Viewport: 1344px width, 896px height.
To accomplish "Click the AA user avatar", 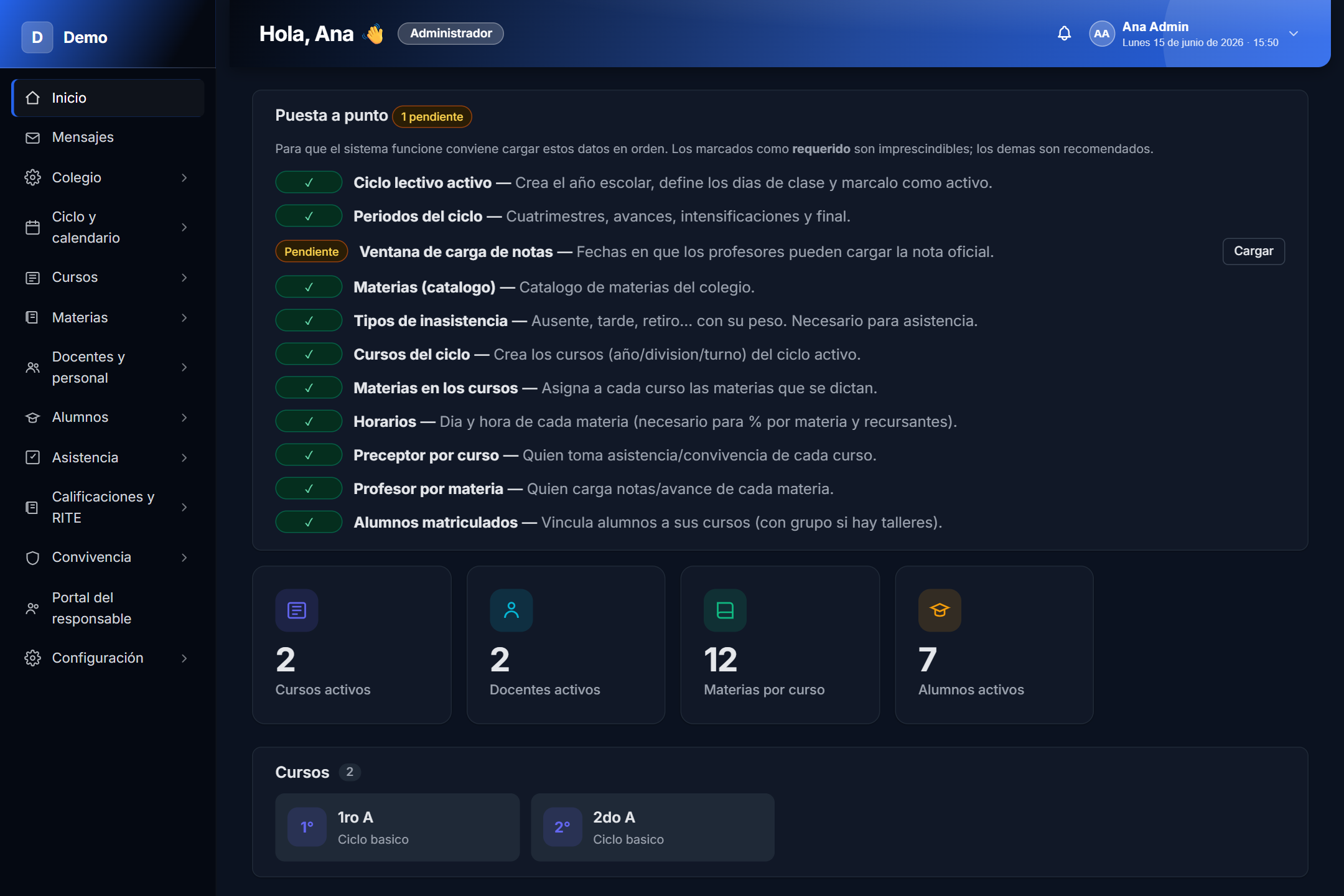I will (1101, 34).
